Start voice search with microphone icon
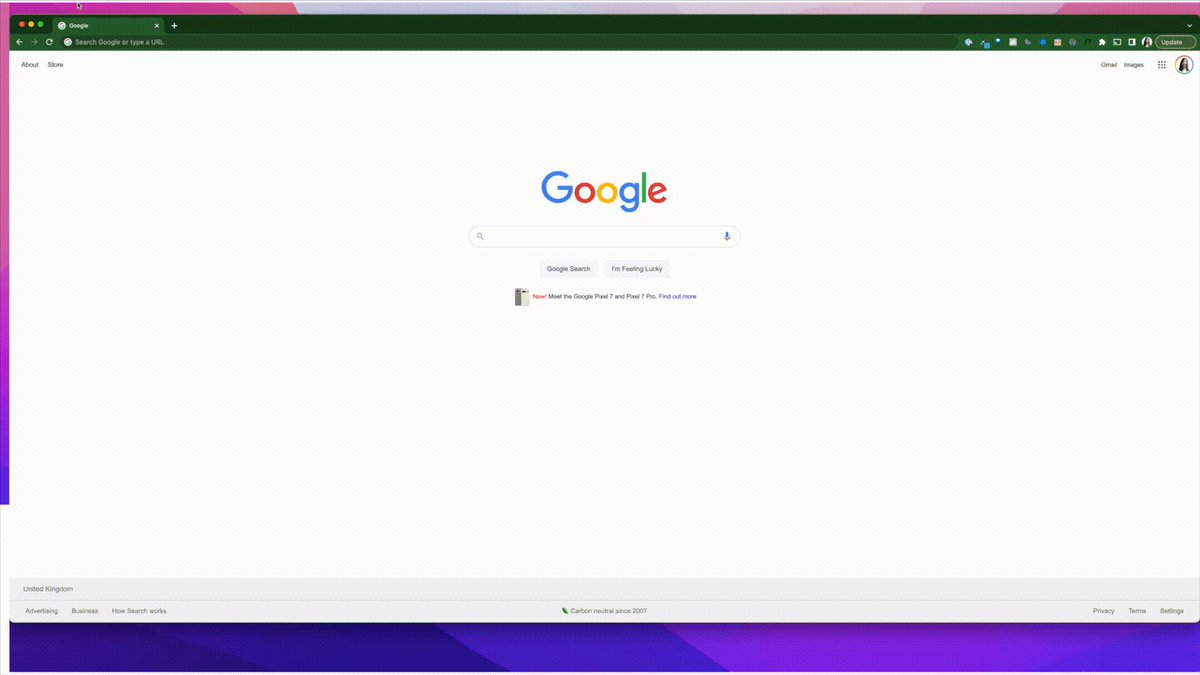 727,236
